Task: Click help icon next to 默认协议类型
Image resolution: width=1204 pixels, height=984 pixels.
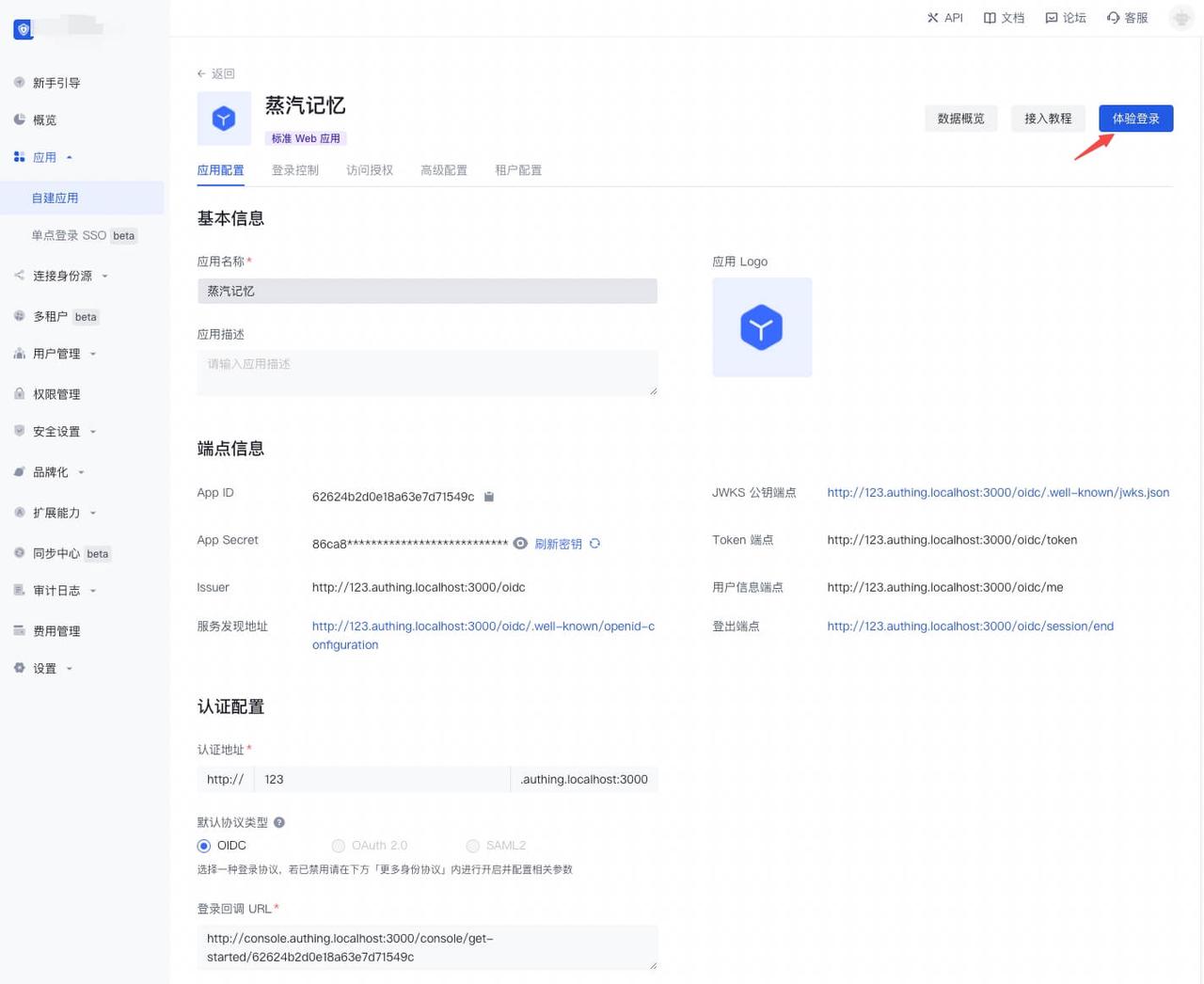Action: 279,822
